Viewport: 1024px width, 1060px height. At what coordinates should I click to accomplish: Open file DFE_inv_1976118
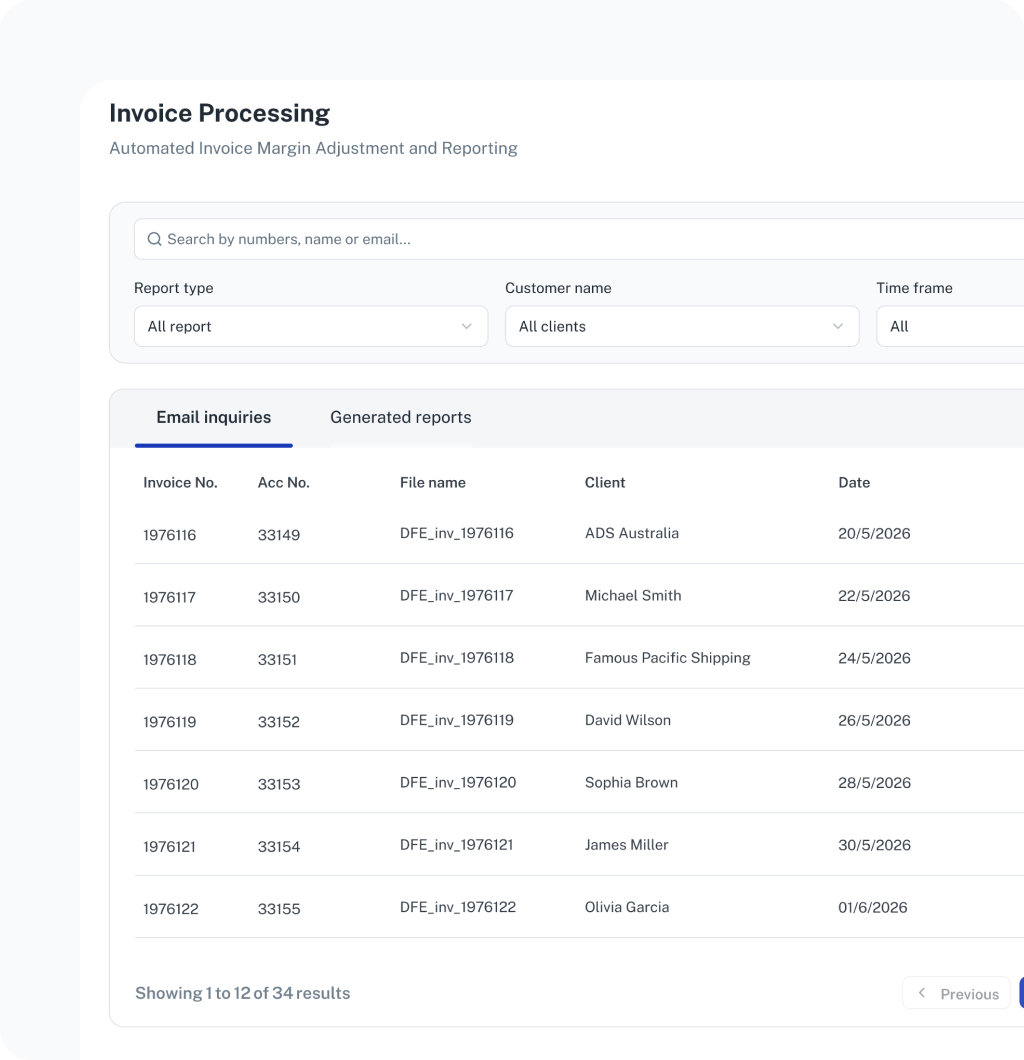coord(457,658)
